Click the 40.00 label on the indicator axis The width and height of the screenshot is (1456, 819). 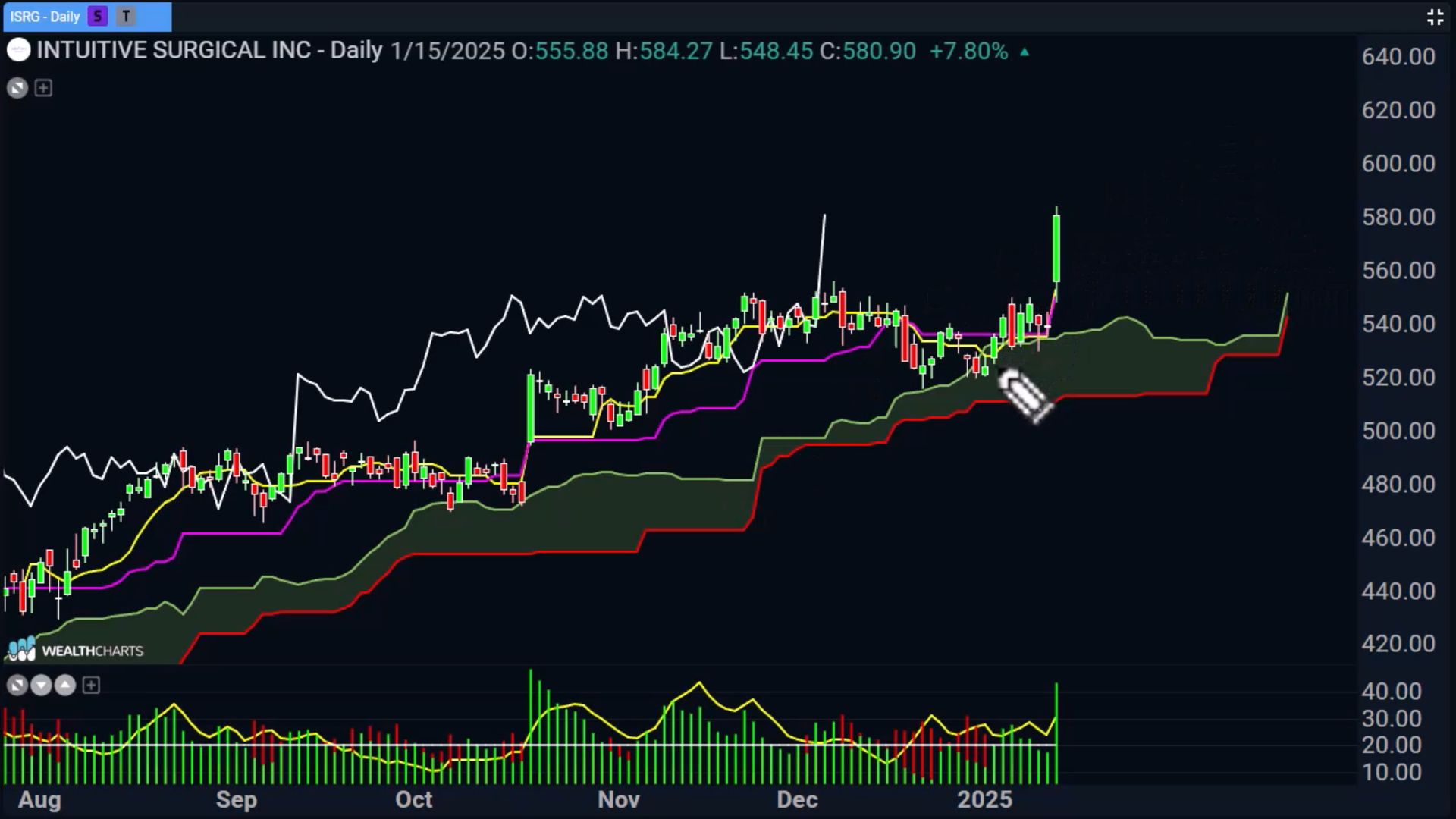click(1392, 692)
